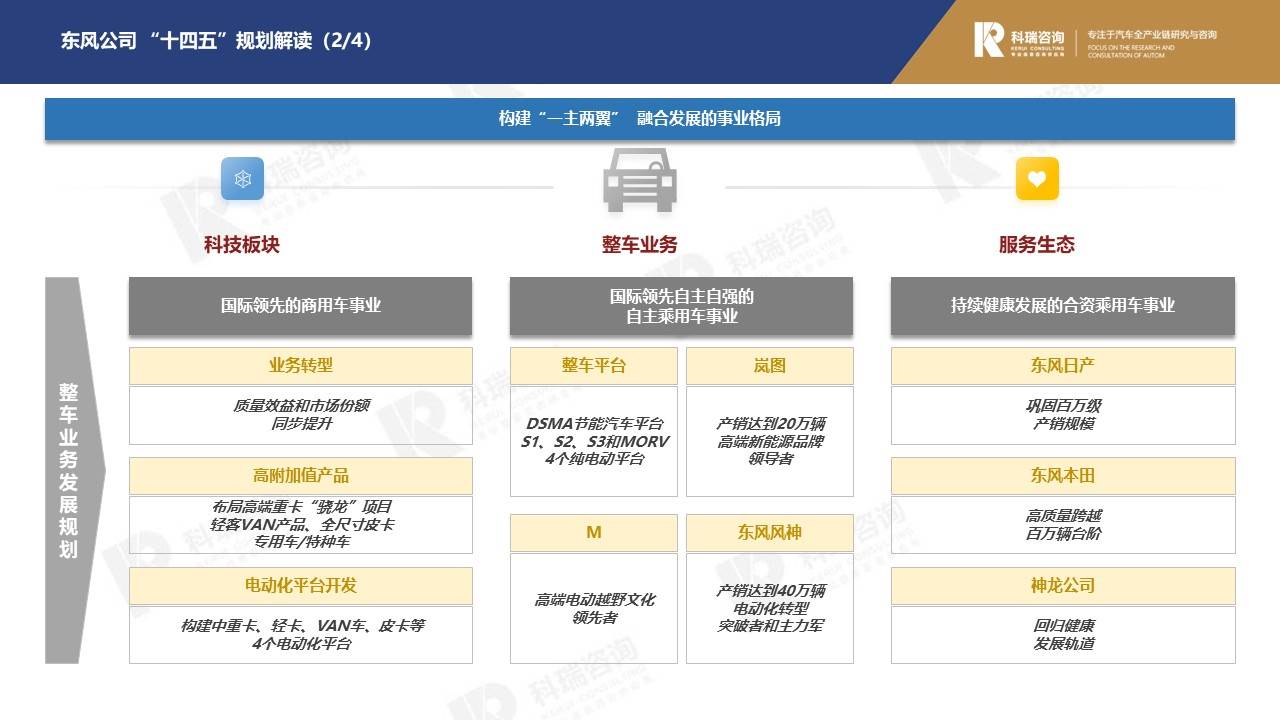Click text 回归健康发展轨道

coord(1063,634)
